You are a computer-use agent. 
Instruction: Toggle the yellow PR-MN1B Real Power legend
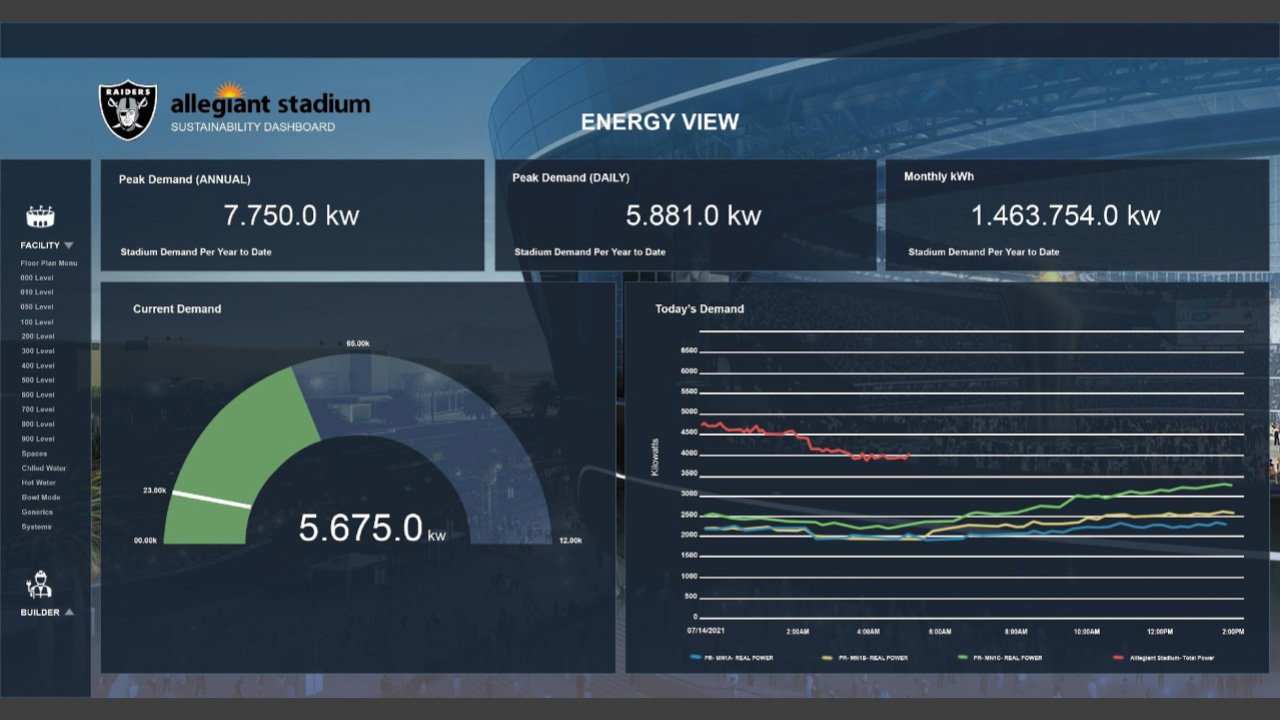[x=864, y=658]
